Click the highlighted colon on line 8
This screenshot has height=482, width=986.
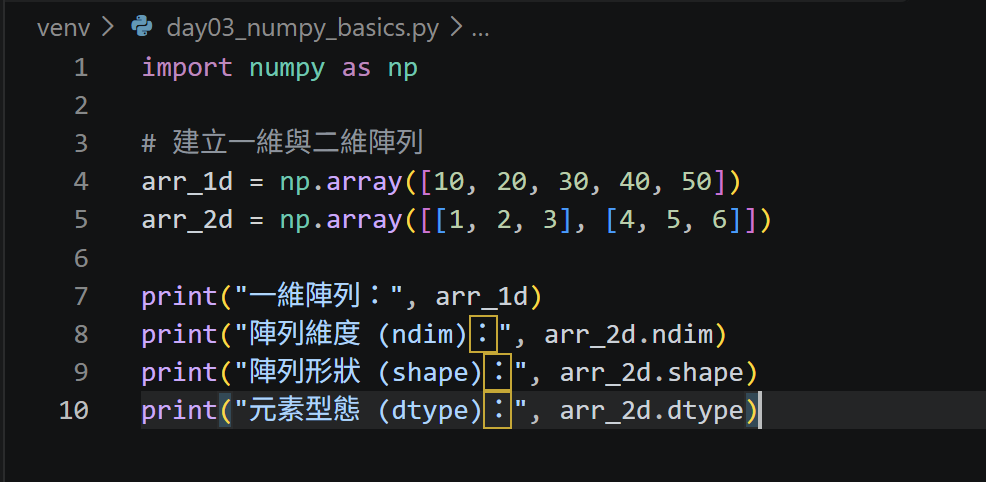point(483,334)
